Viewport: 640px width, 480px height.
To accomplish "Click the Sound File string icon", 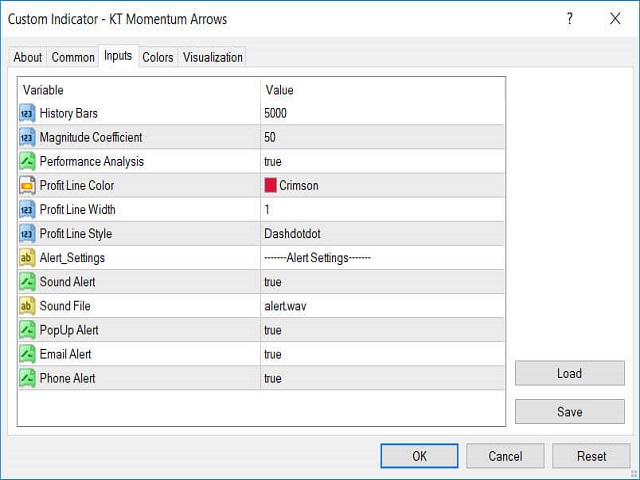I will [27, 306].
